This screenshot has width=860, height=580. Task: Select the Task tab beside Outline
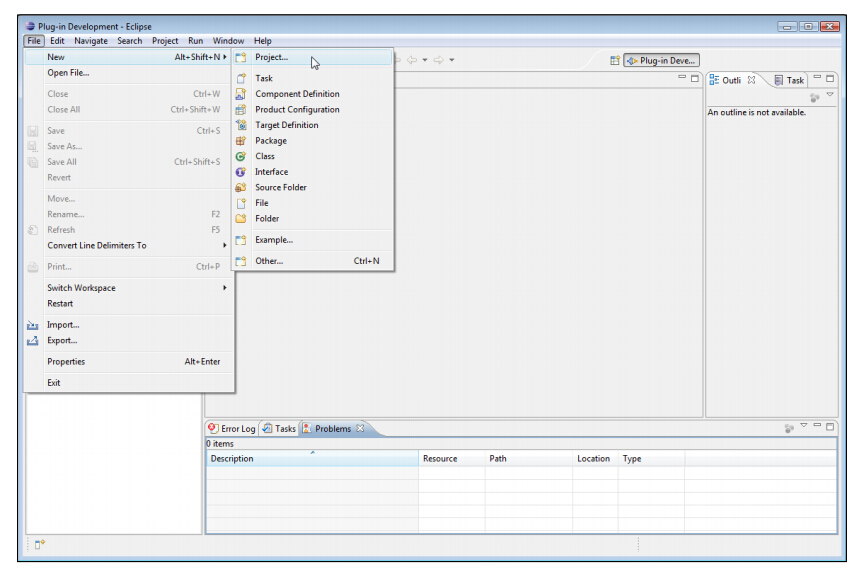789,80
